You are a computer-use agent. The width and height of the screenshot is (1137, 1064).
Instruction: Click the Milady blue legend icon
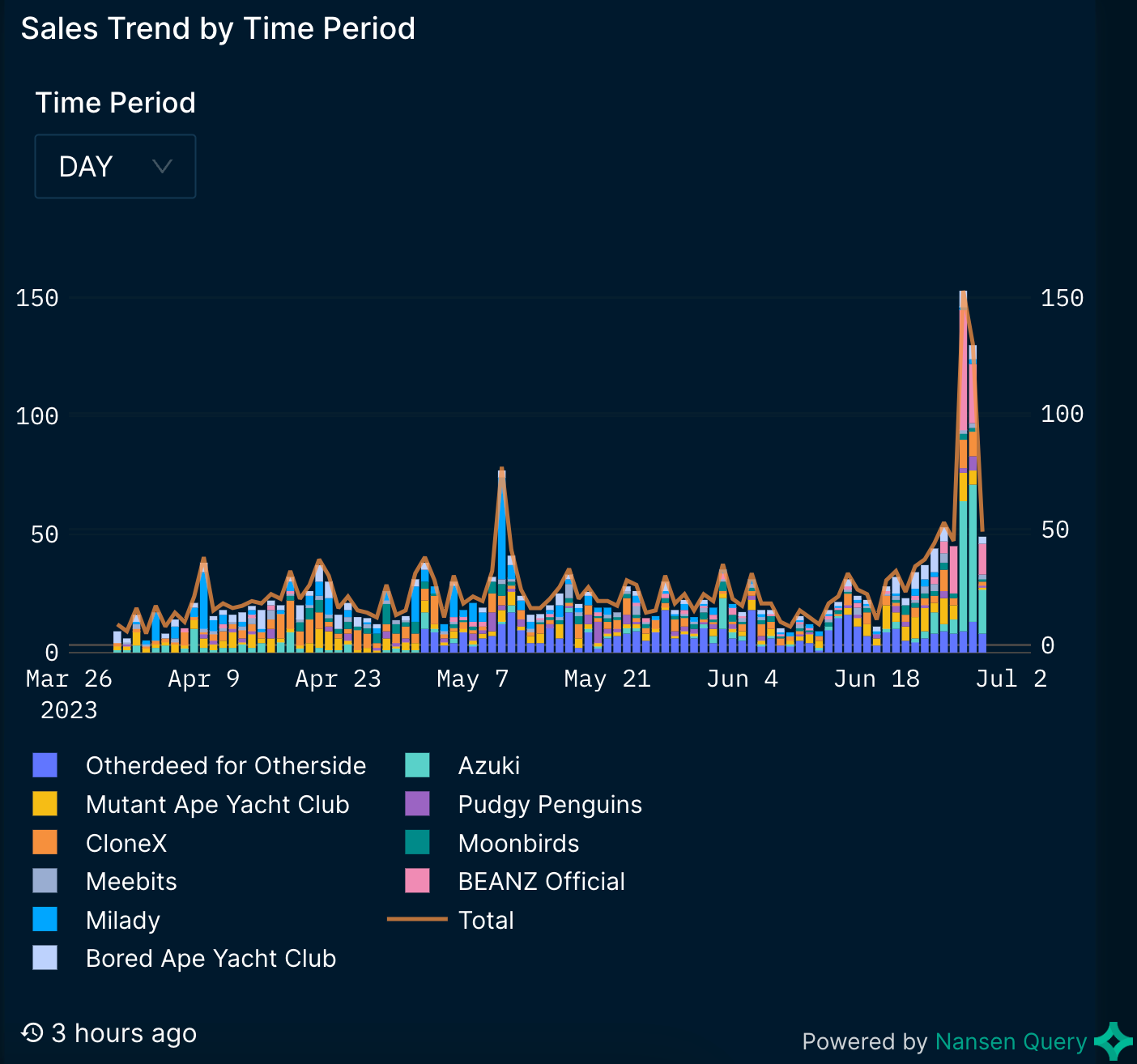pos(45,920)
